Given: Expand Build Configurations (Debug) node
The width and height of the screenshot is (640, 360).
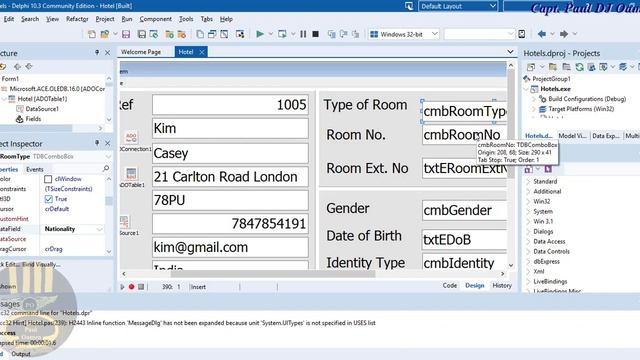Looking at the screenshot, I should pos(533,99).
